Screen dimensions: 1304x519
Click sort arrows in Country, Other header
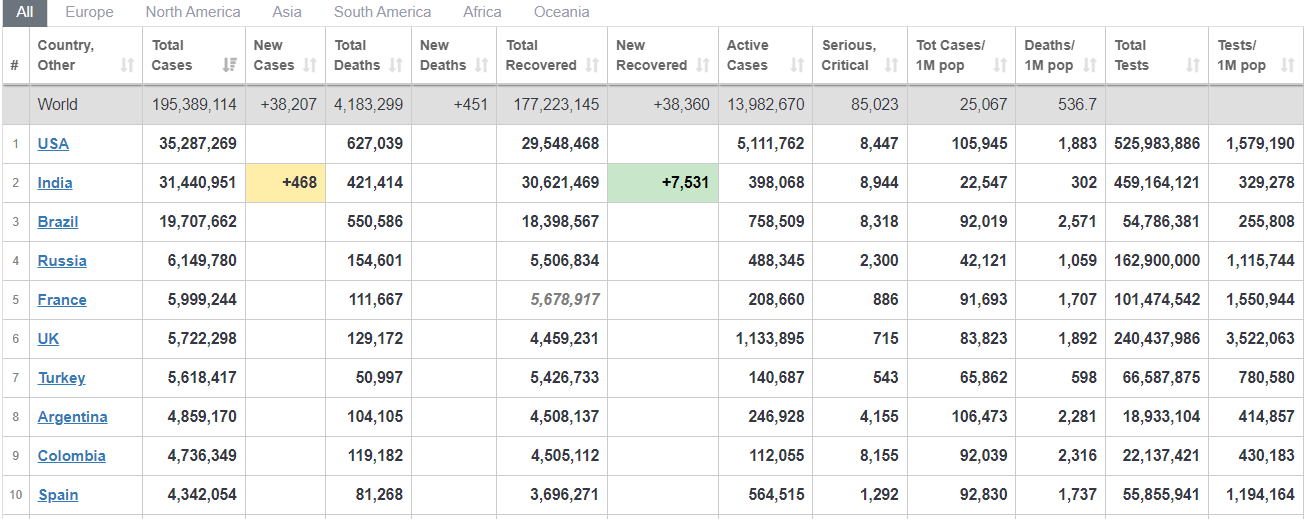(x=127, y=65)
